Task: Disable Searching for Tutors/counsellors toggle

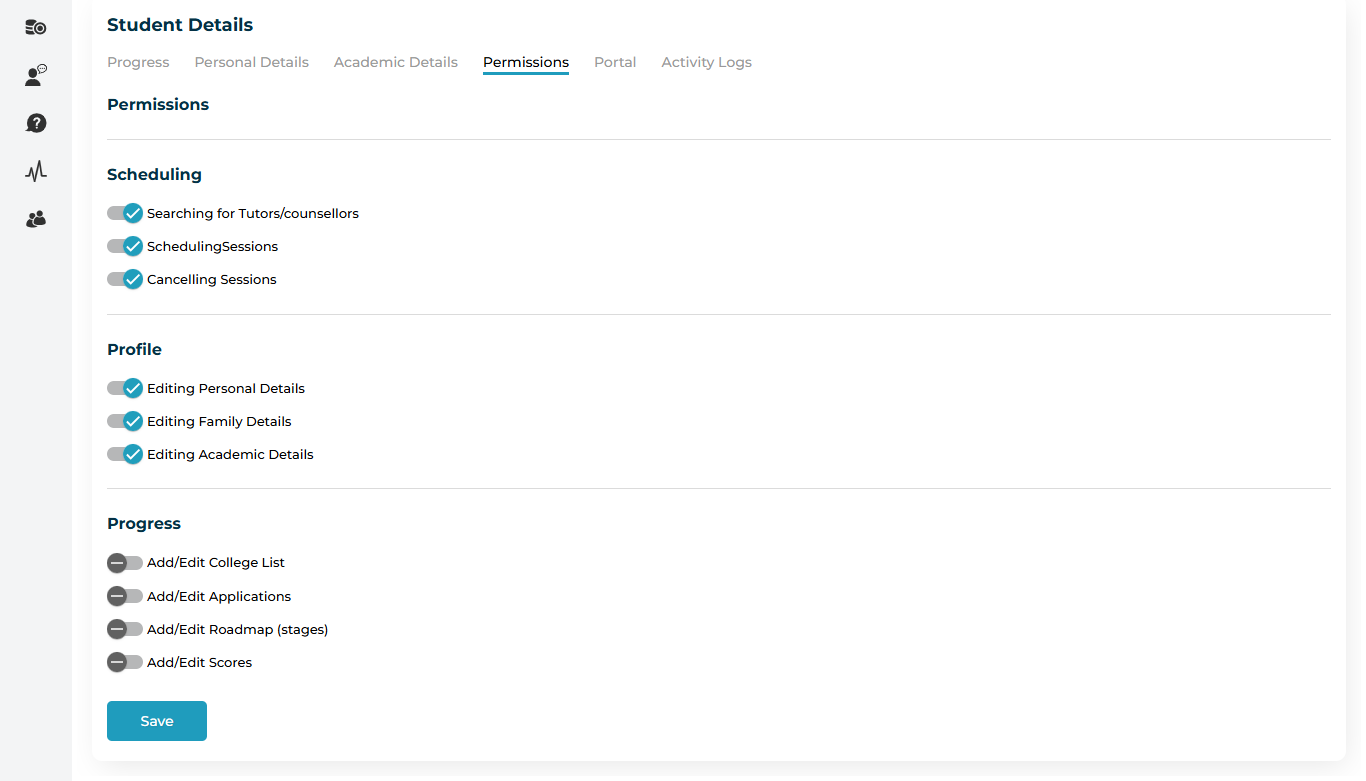Action: click(x=125, y=213)
